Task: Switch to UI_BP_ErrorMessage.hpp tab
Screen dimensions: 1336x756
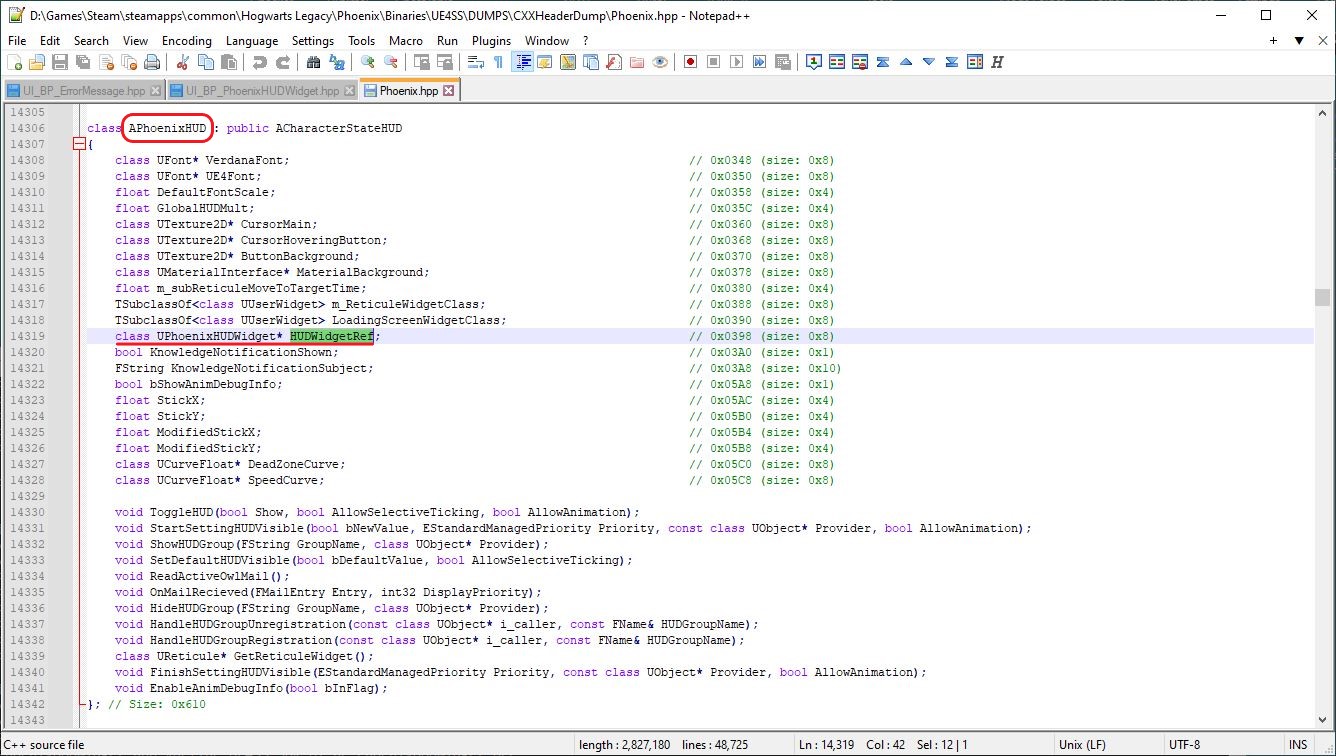Action: (84, 91)
